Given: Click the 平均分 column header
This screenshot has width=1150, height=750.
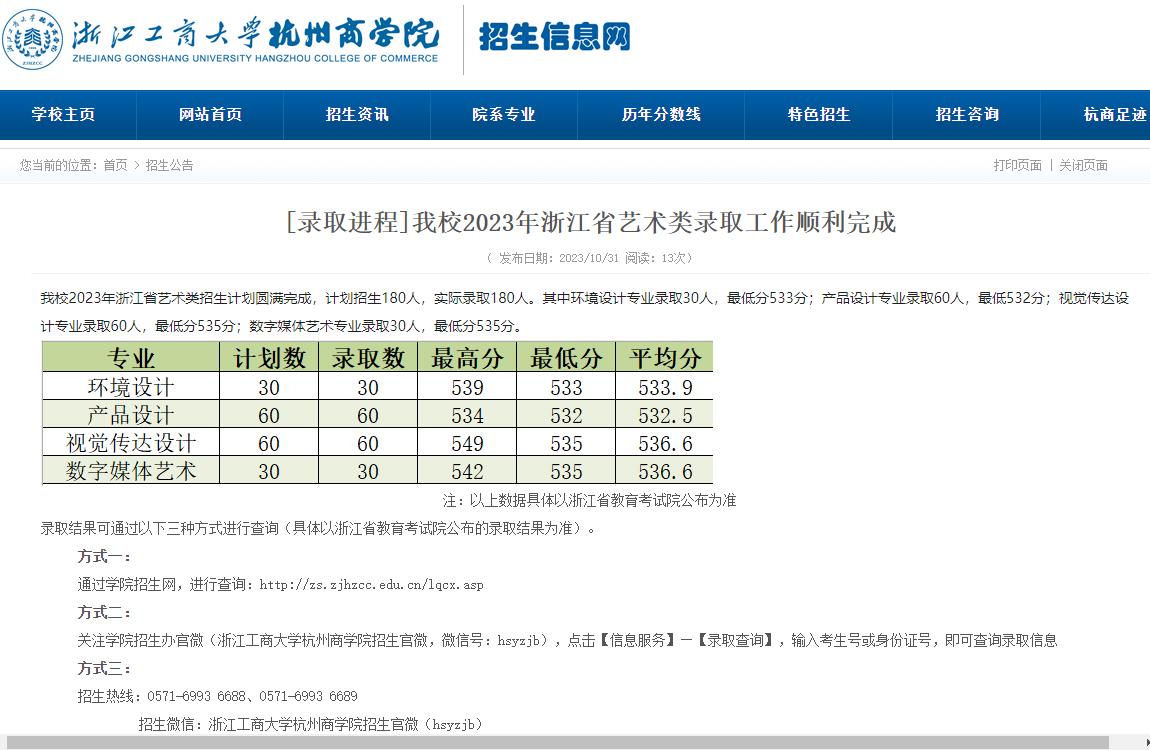Looking at the screenshot, I should [x=665, y=357].
